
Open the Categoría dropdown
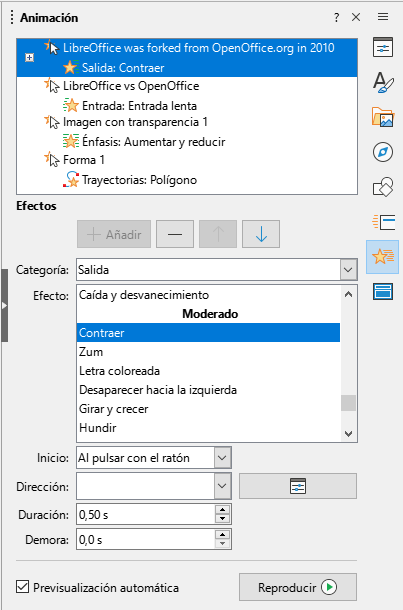[348, 270]
